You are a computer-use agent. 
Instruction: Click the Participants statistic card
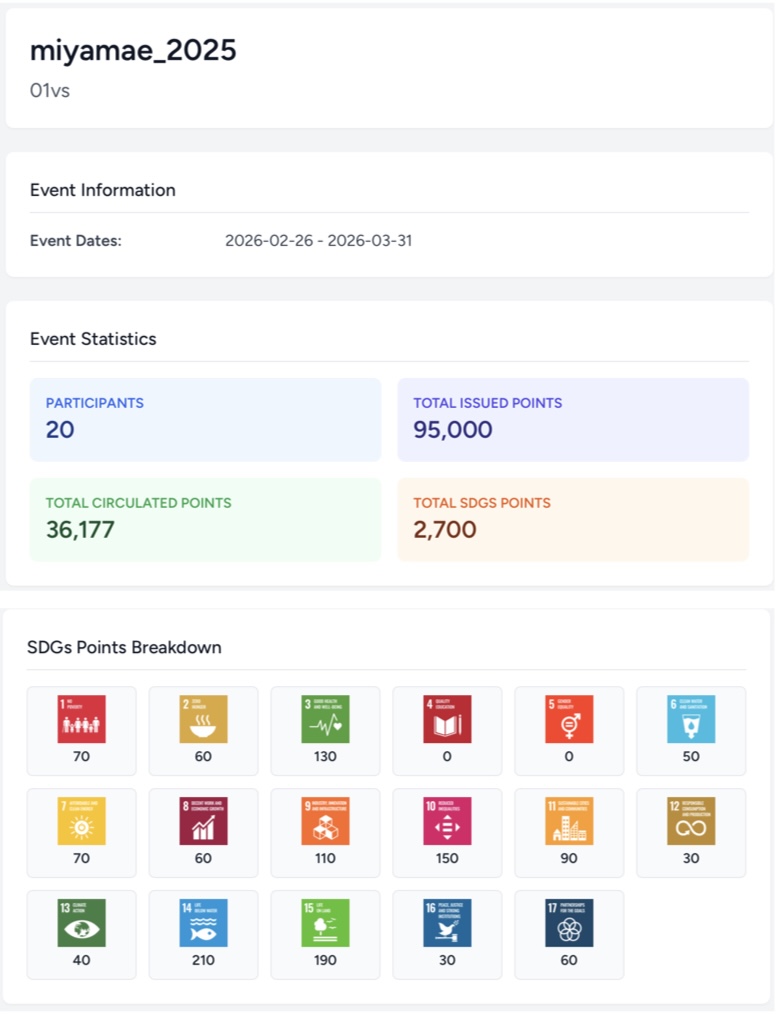[205, 419]
